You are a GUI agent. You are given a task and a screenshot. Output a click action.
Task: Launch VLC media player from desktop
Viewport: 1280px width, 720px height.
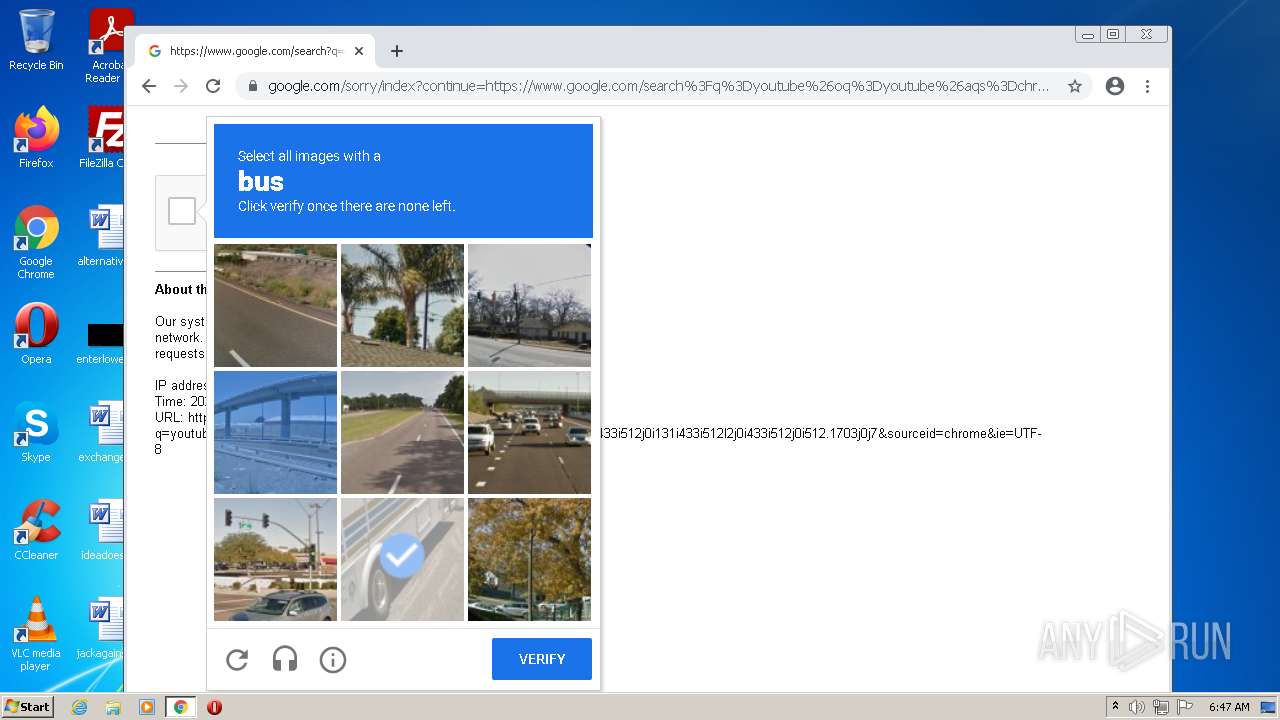[x=36, y=634]
